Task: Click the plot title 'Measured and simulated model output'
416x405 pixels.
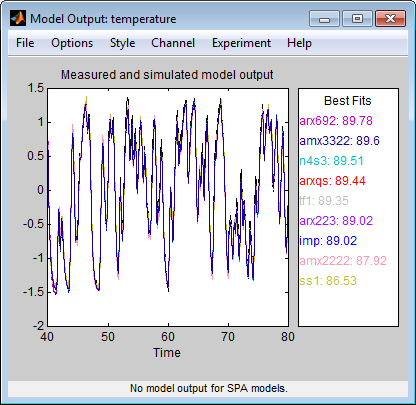Action: [167, 75]
